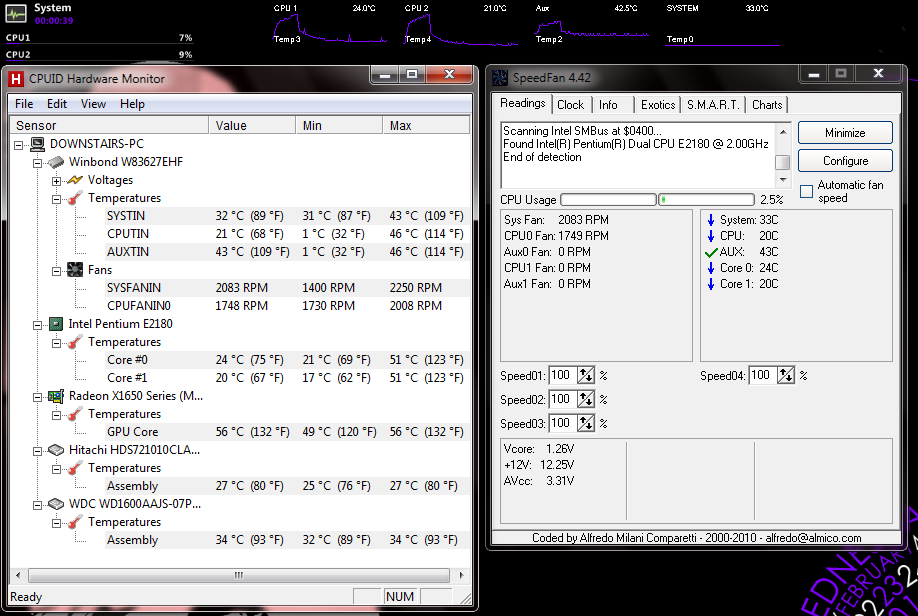
Task: Select the Readings tab
Action: point(522,104)
